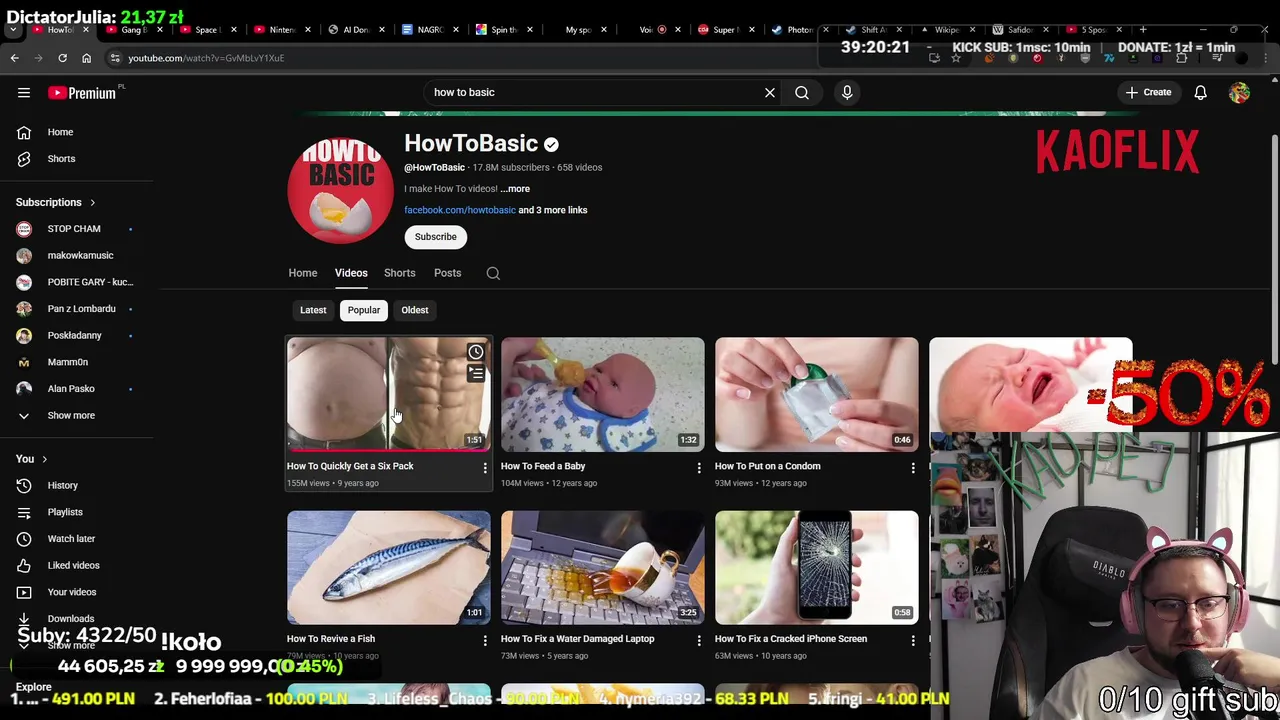This screenshot has height=720, width=1280.
Task: Switch to channel Home tab
Action: [x=303, y=273]
